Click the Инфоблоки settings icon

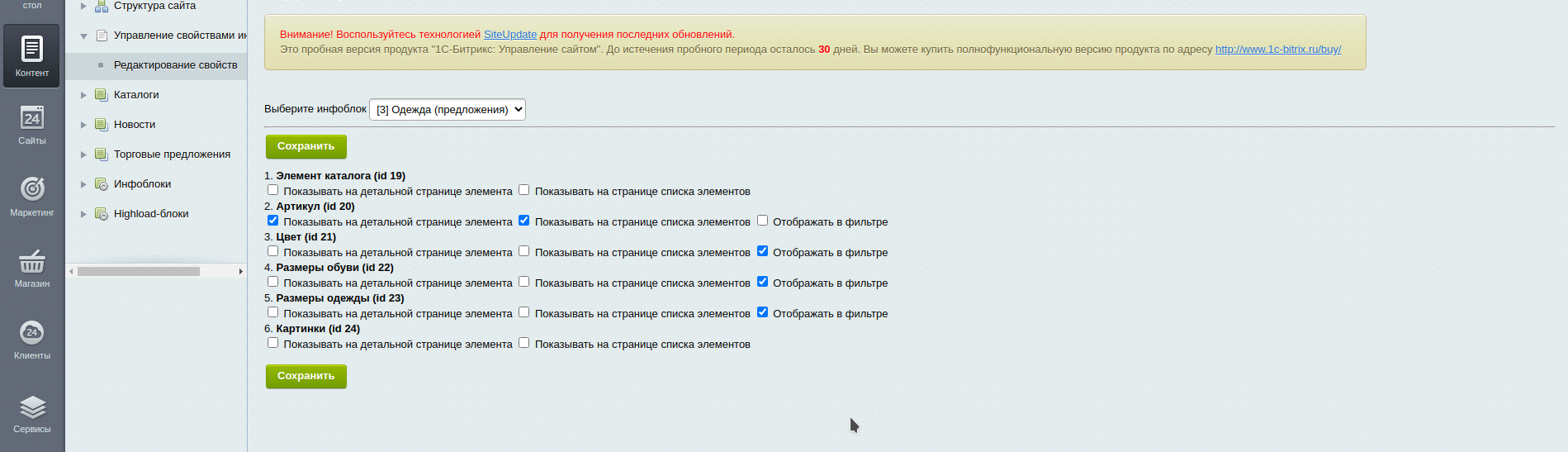(x=102, y=184)
